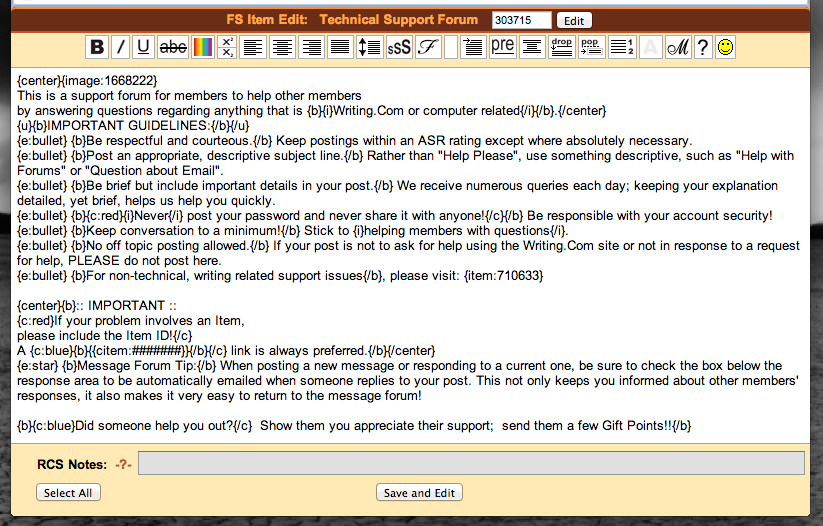Apply italic formatting
Viewport: 823px width, 526px height.
point(120,47)
